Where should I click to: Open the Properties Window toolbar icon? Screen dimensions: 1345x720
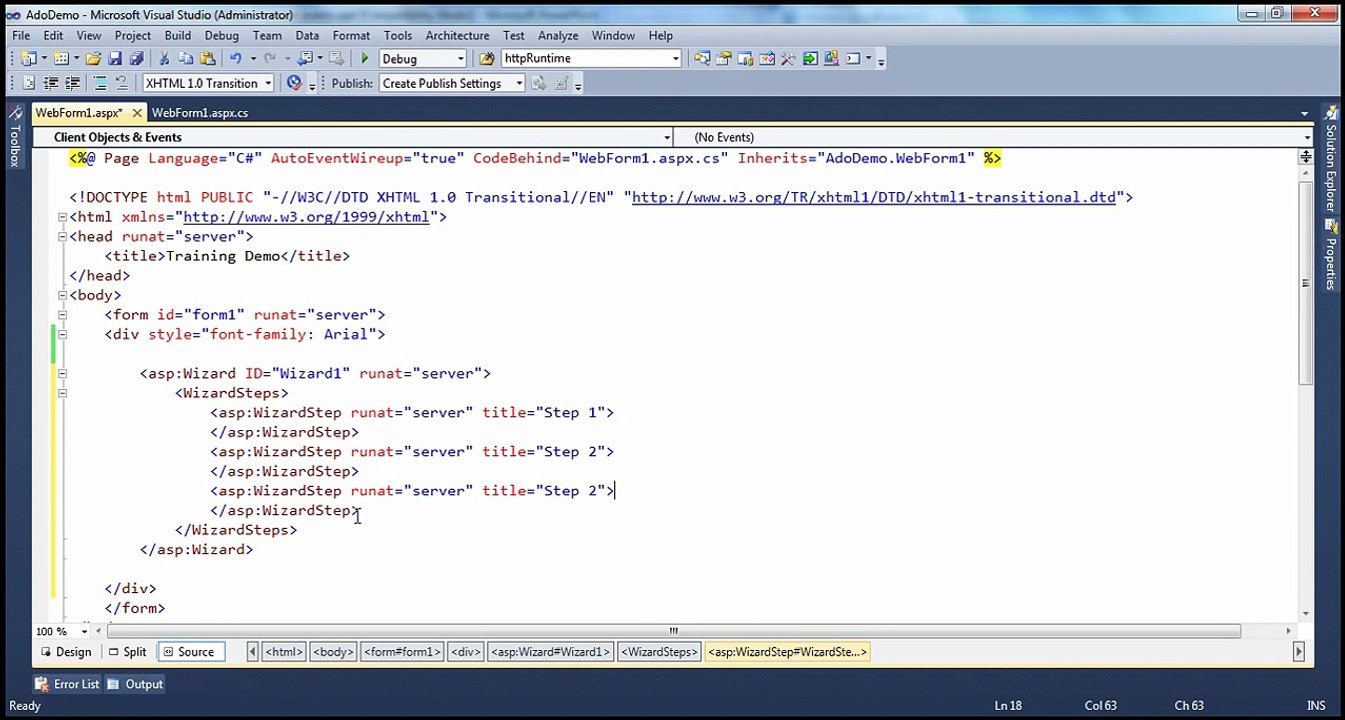722,59
